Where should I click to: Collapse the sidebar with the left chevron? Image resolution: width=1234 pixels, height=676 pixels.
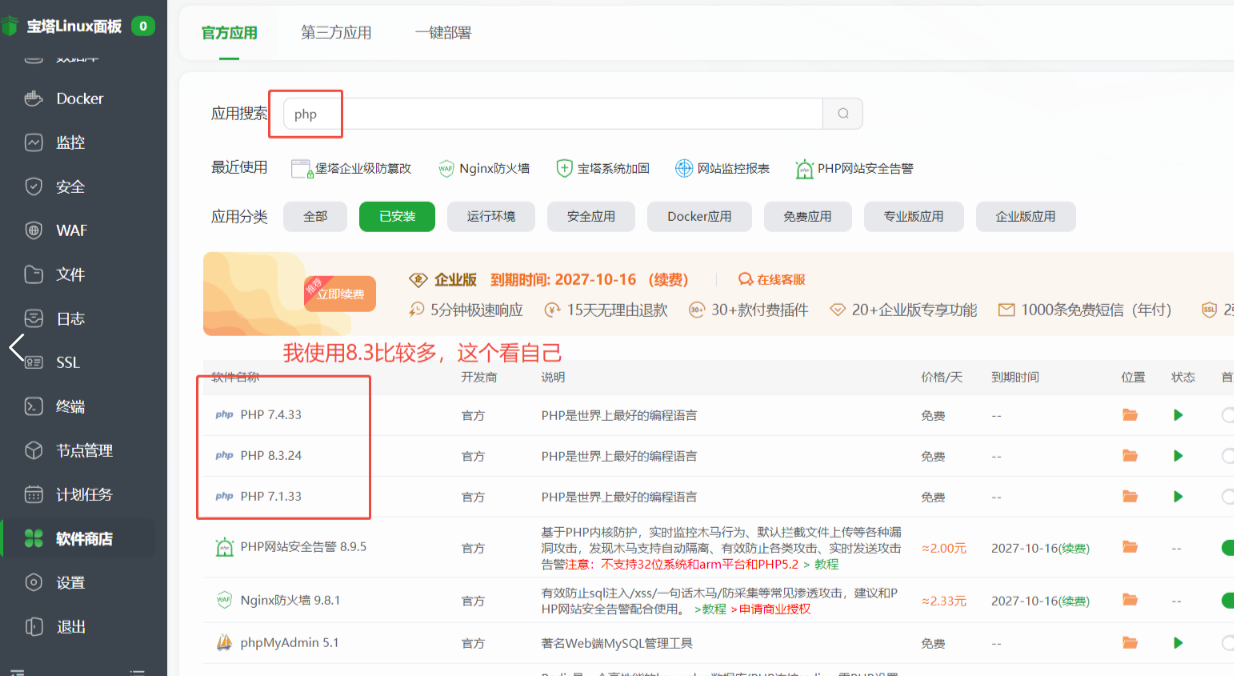(x=16, y=347)
